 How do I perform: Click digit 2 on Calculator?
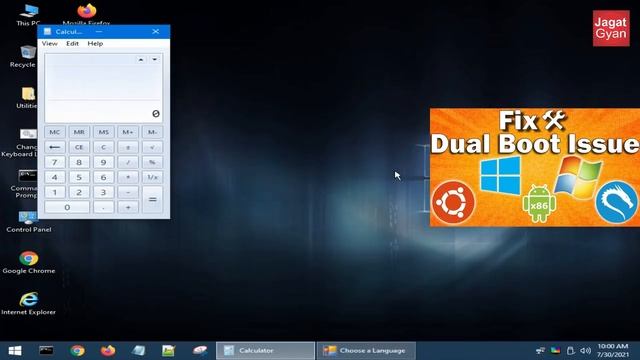click(79, 192)
